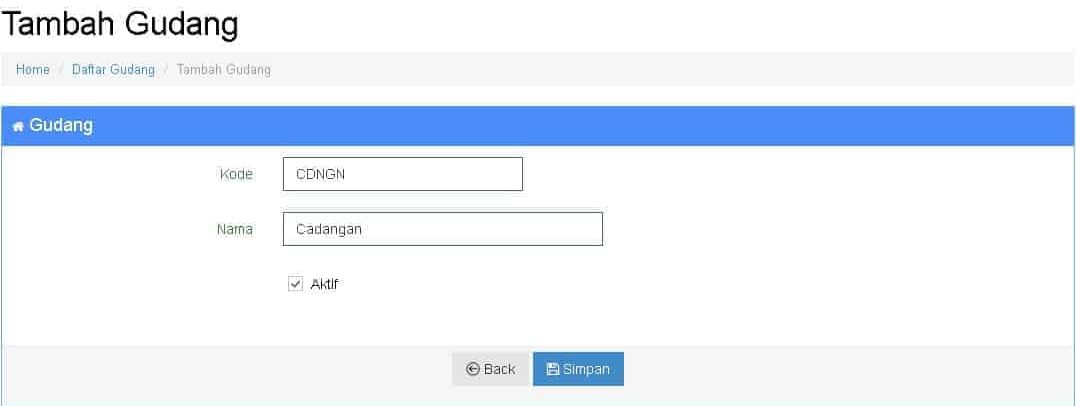This screenshot has width=1076, height=406.
Task: Click the floppy disk save icon
Action: 552,369
